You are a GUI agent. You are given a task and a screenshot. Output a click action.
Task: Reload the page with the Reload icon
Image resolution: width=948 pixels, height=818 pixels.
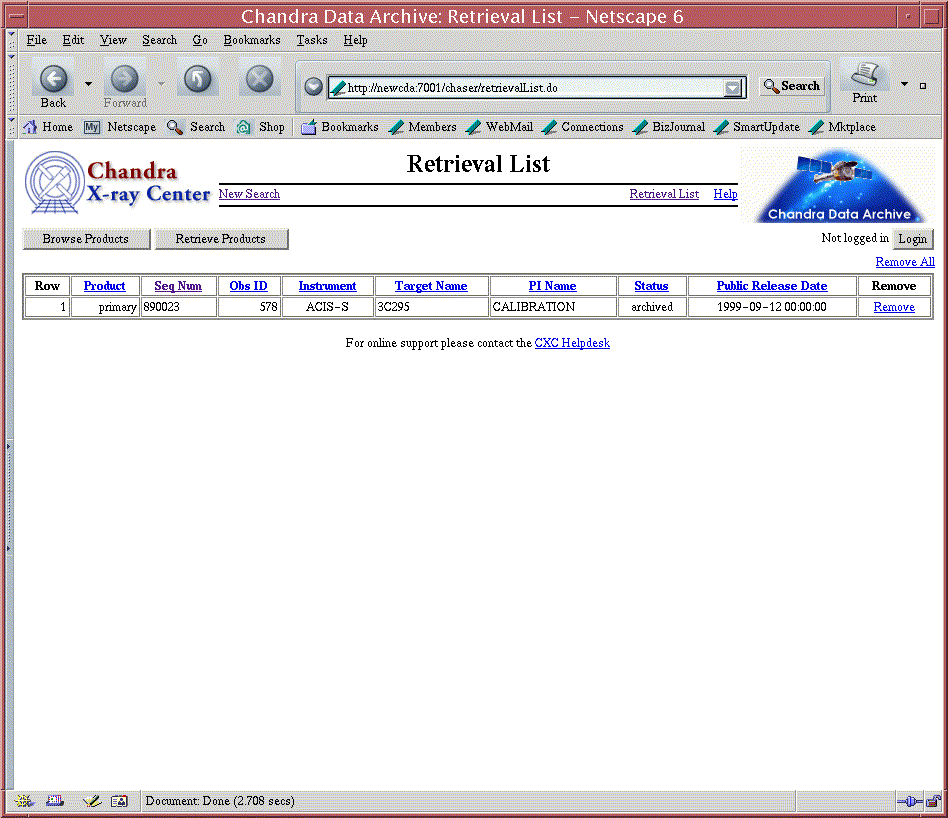[198, 79]
